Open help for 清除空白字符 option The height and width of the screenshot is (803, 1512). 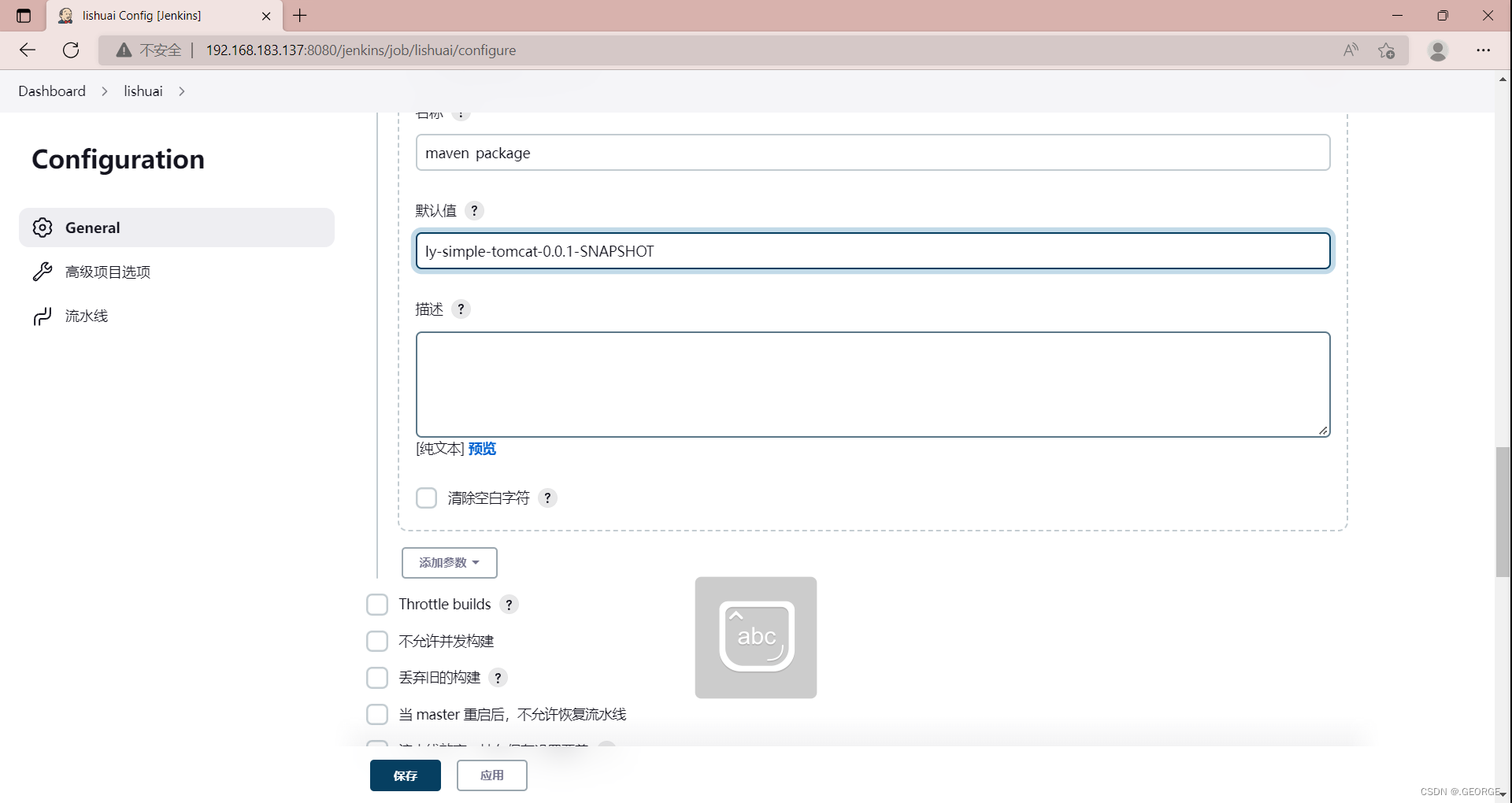(548, 498)
